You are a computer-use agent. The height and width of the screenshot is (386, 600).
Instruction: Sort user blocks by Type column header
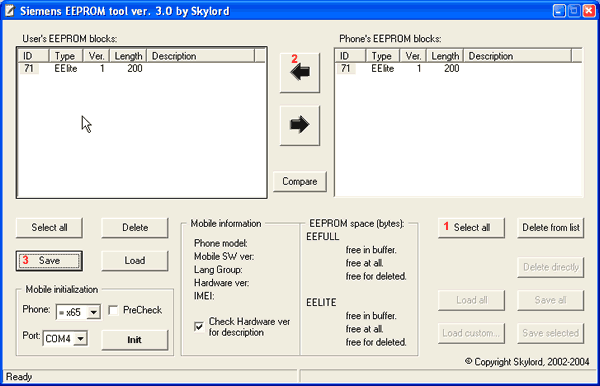tap(65, 56)
